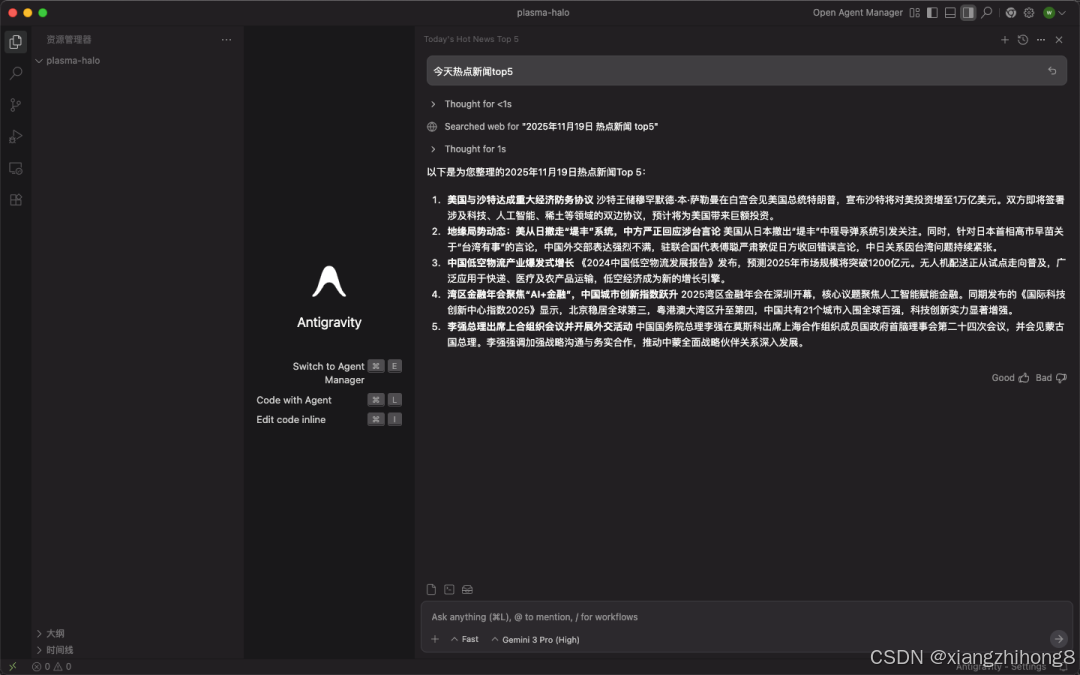
Task: Click the terminal icon above chat input
Action: pos(449,590)
